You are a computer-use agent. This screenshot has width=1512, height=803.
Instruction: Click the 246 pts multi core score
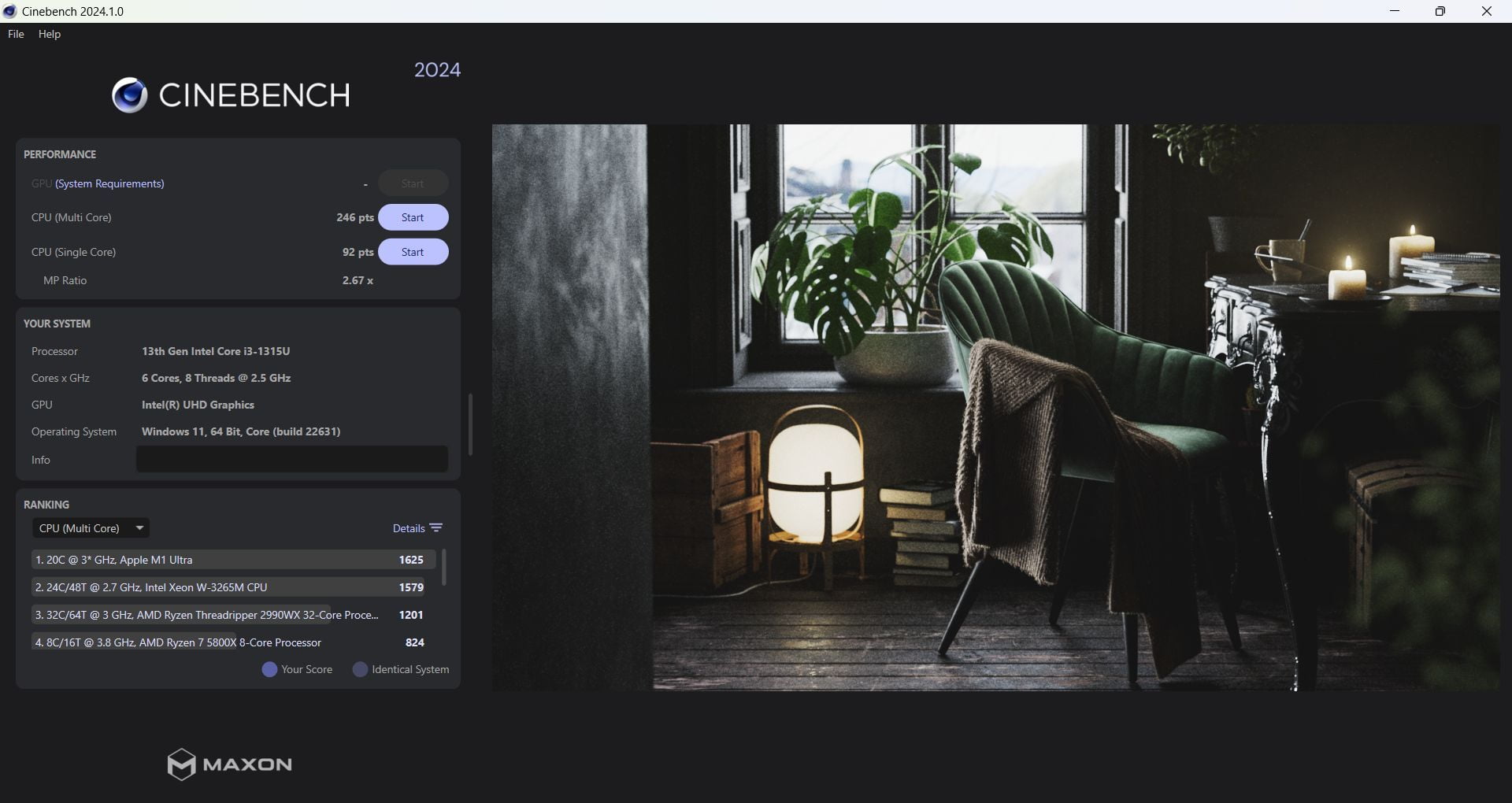(x=355, y=217)
